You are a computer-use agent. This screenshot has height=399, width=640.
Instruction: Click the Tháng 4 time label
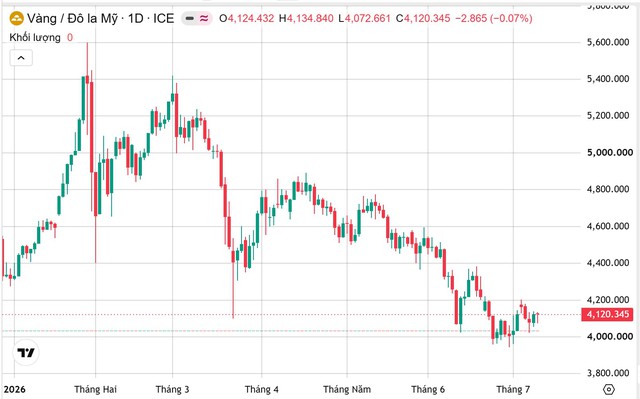262,389
